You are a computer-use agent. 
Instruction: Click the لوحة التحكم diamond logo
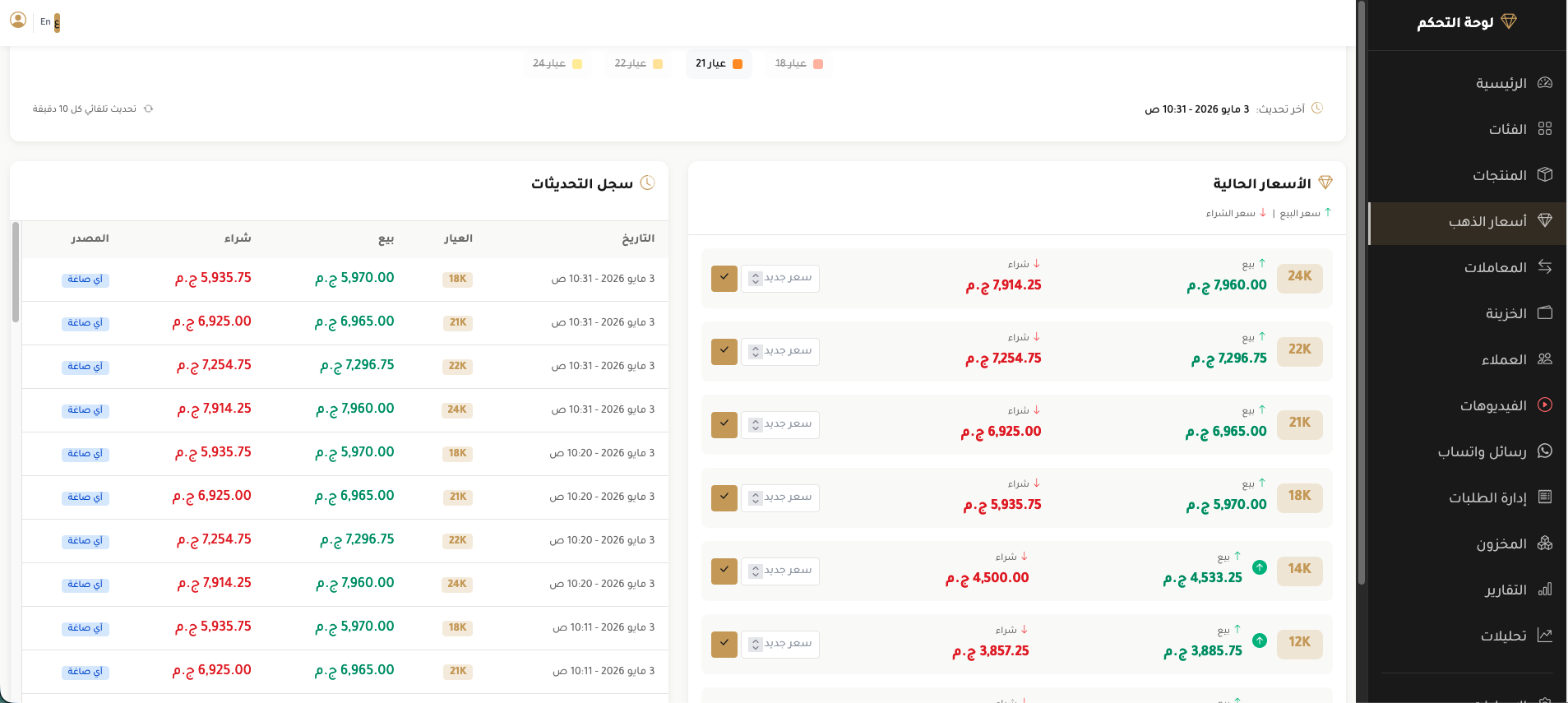1508,21
